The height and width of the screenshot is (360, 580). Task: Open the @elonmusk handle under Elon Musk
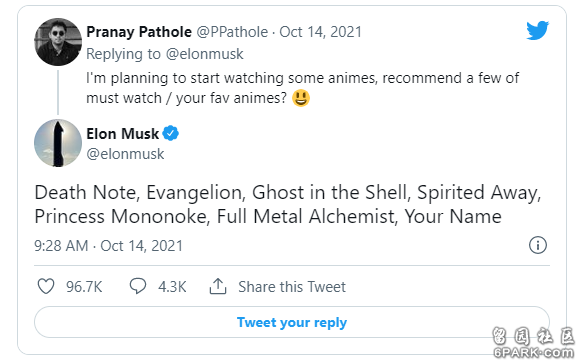[x=125, y=154]
